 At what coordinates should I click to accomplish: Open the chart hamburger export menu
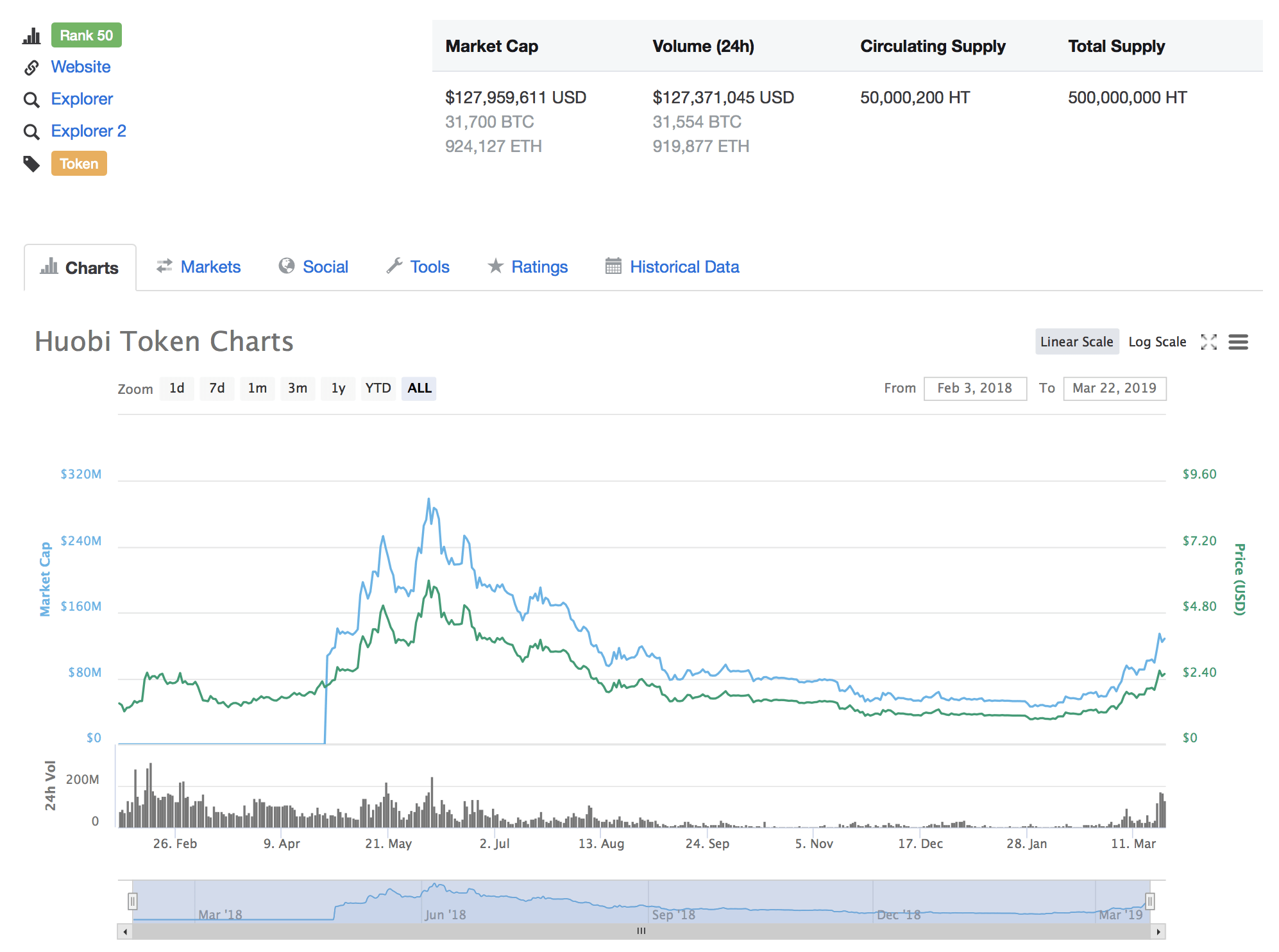1239,342
